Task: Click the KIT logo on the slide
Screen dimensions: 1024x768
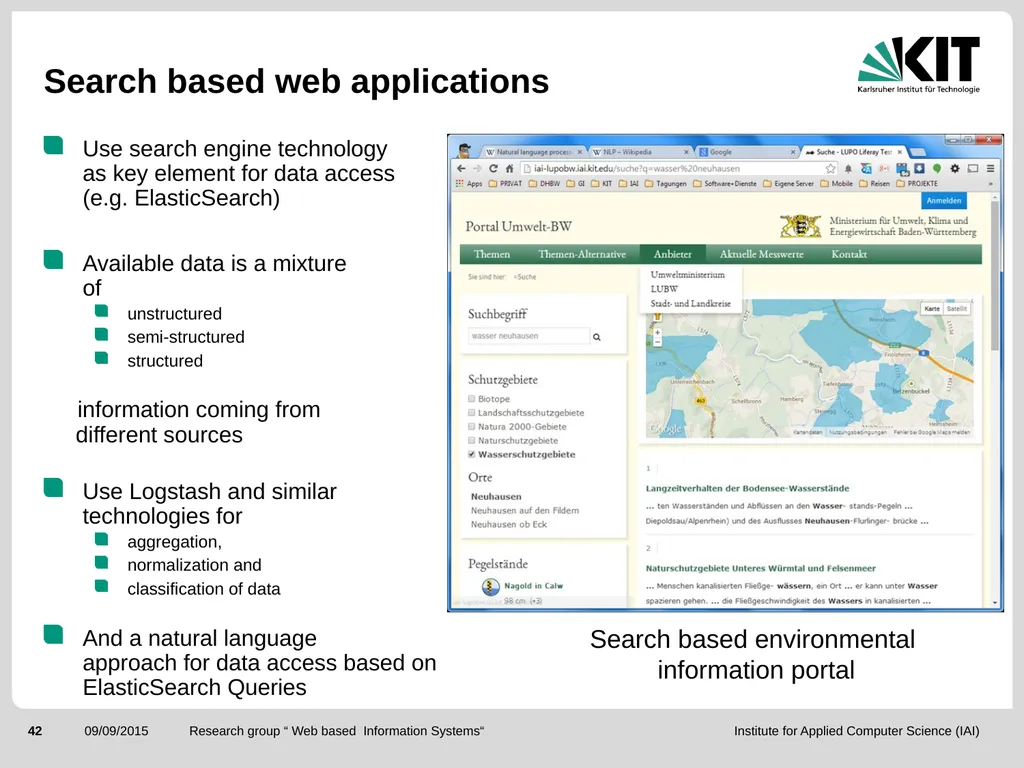Action: (x=918, y=65)
